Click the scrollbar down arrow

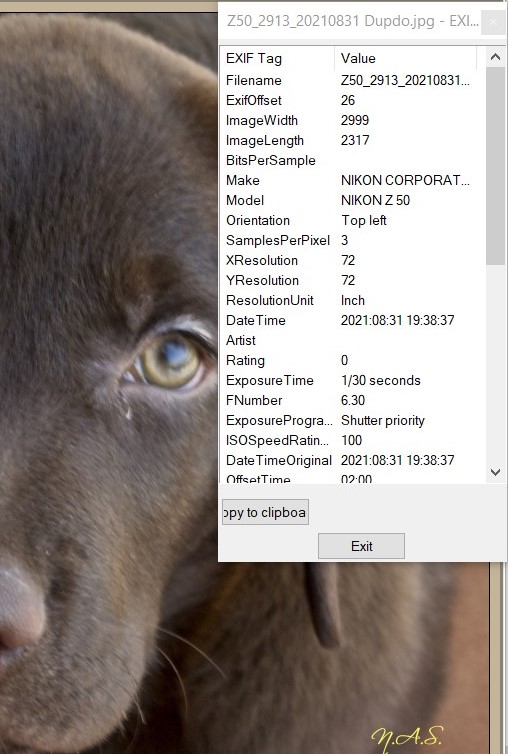point(495,472)
